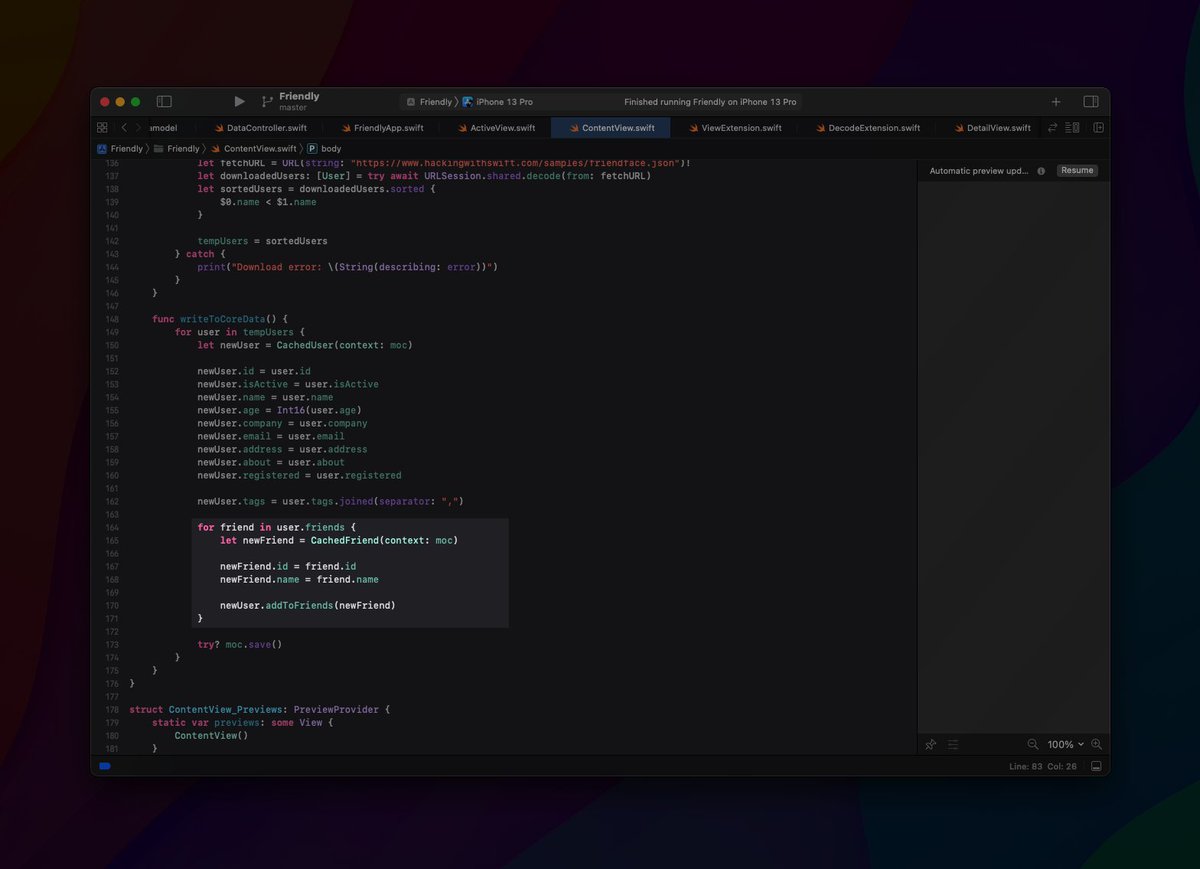Click the related items grid icon
Image resolution: width=1200 pixels, height=869 pixels.
[x=102, y=128]
